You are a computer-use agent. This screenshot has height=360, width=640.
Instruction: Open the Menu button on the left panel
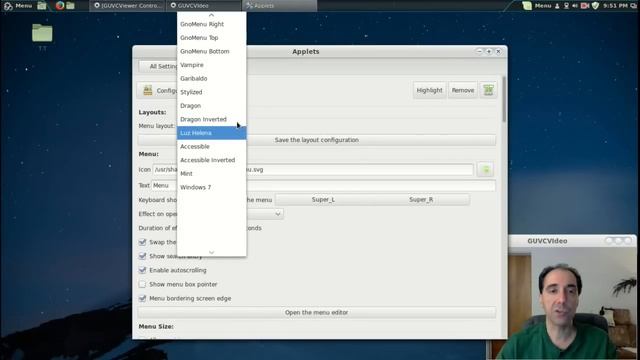pyautogui.click(x=18, y=6)
